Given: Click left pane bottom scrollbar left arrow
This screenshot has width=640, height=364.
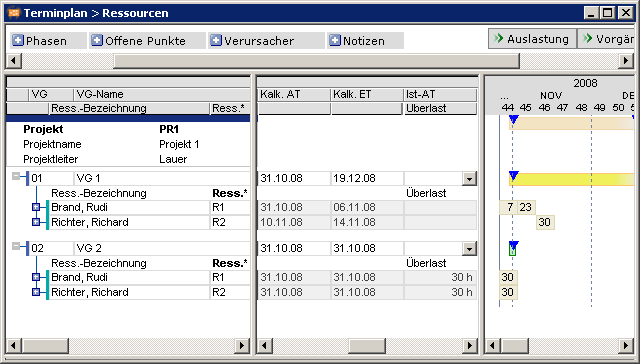Looking at the screenshot, I should (14, 346).
